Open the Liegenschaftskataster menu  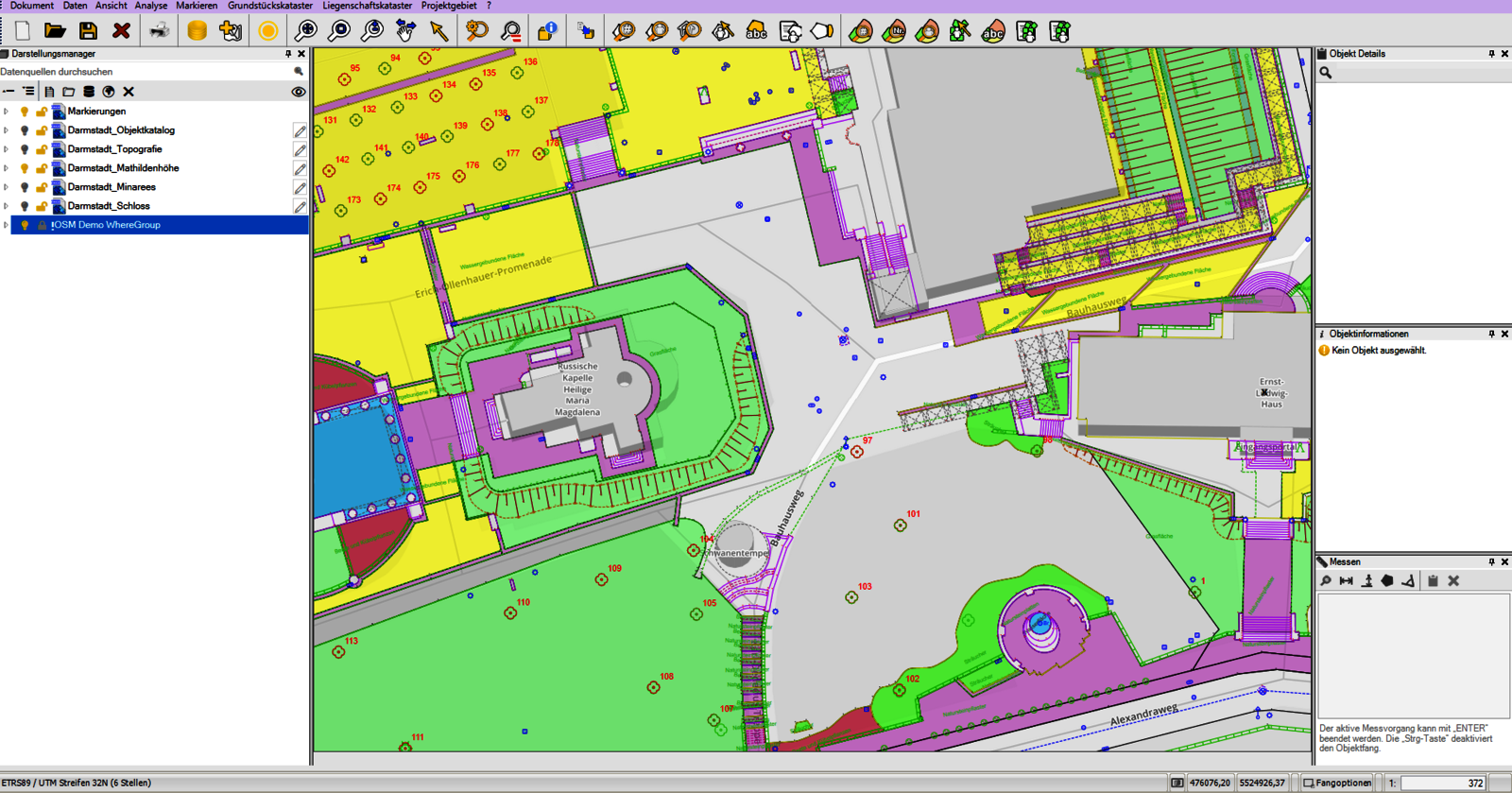[367, 6]
